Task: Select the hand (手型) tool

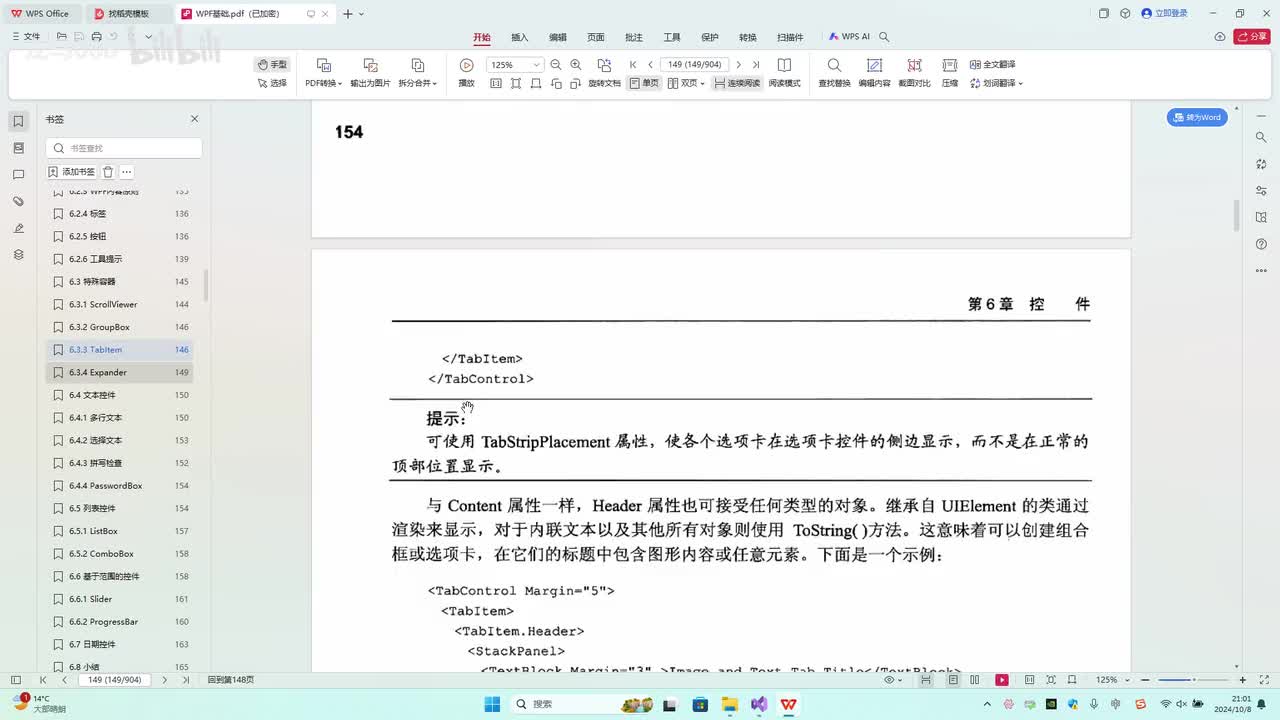Action: (272, 64)
